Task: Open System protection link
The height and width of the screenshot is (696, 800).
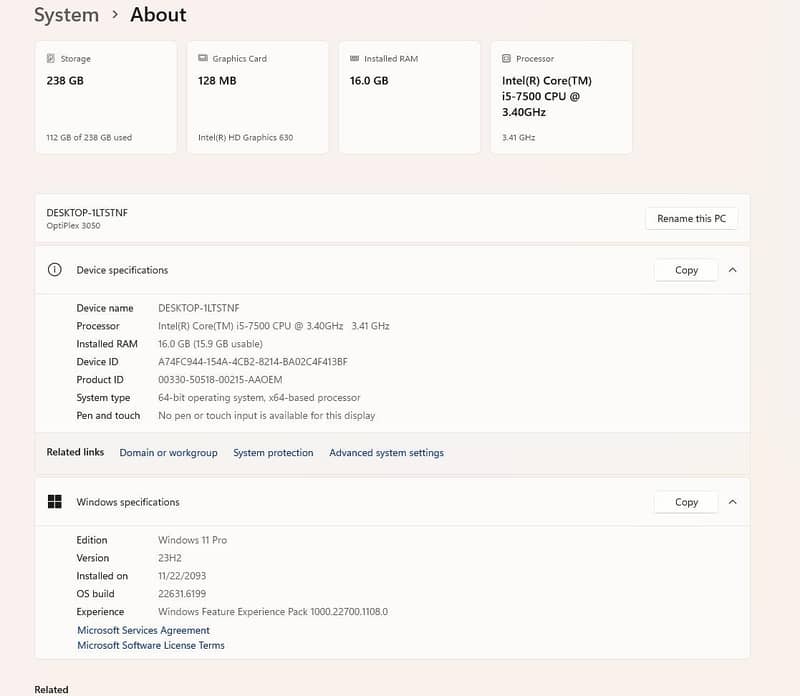Action: (273, 453)
